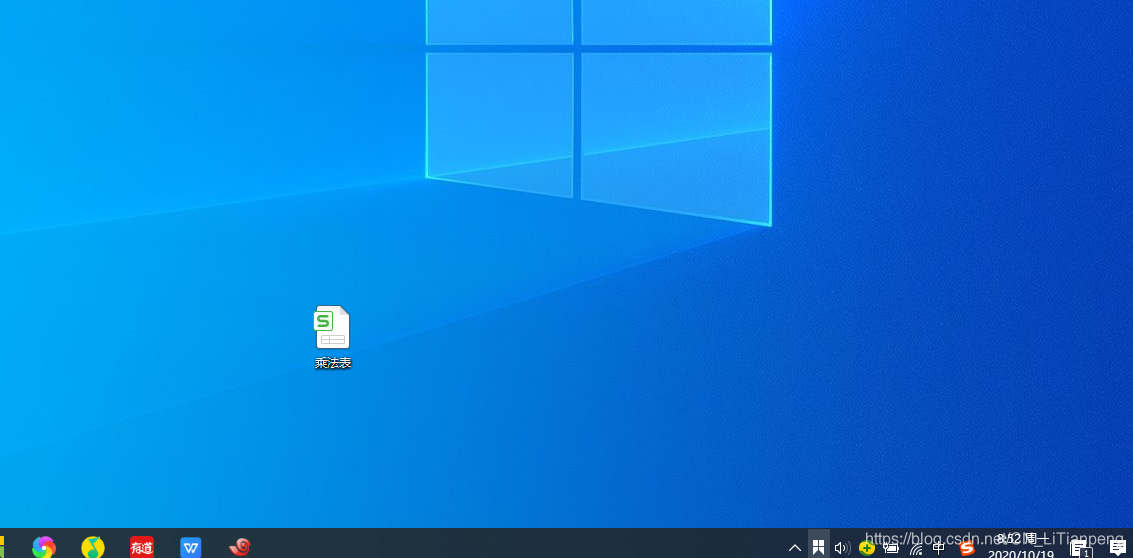Open the clock showing 2020/10/19
The height and width of the screenshot is (558, 1133).
point(1021,547)
